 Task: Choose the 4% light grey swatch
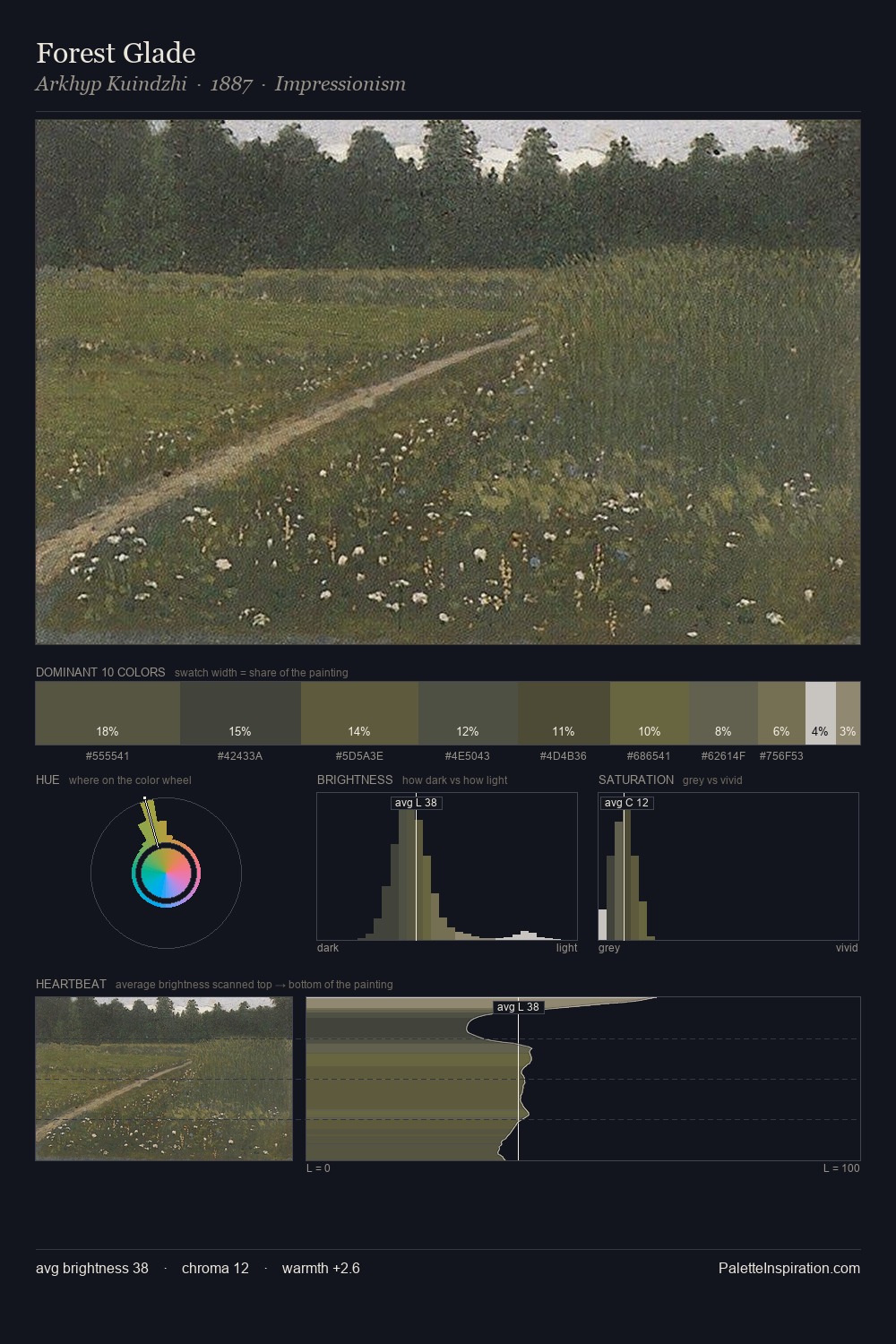tap(821, 713)
